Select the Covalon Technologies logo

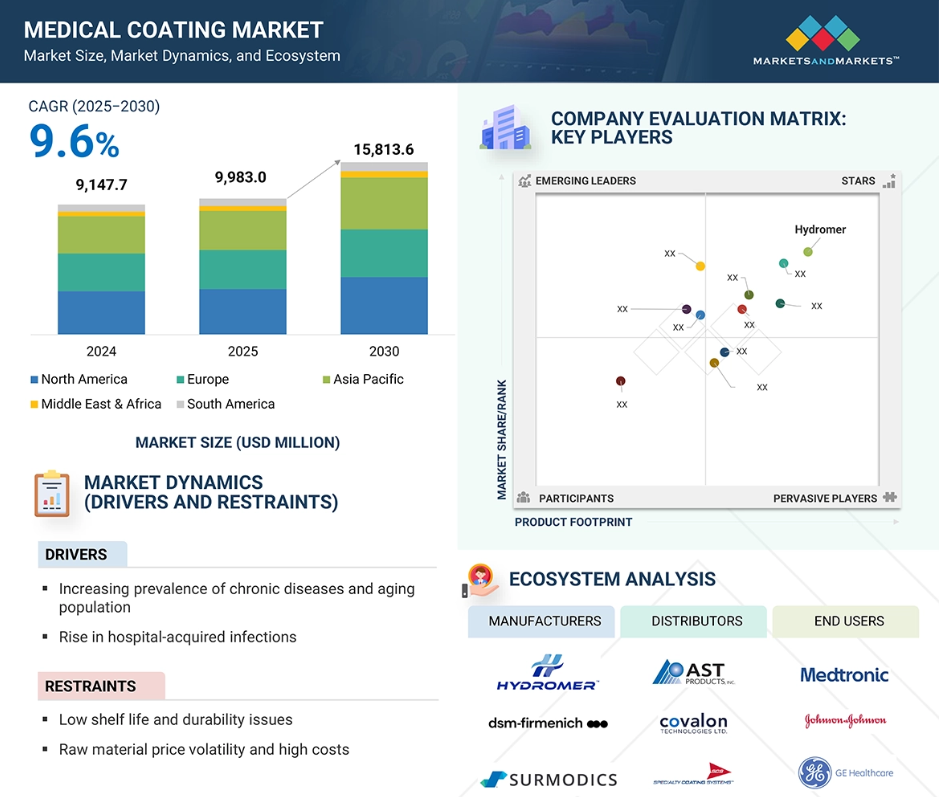(x=693, y=723)
